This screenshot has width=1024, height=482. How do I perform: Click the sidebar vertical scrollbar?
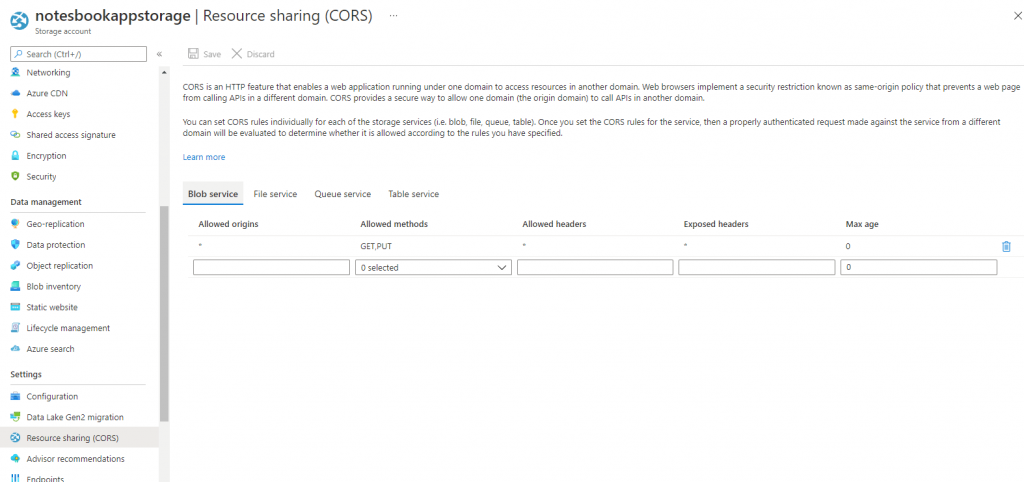164,310
